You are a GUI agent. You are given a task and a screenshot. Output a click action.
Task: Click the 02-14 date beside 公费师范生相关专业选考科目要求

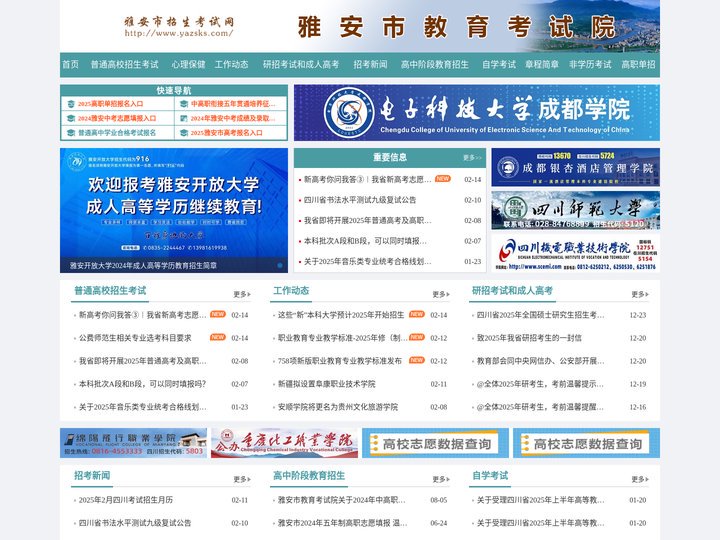click(240, 338)
